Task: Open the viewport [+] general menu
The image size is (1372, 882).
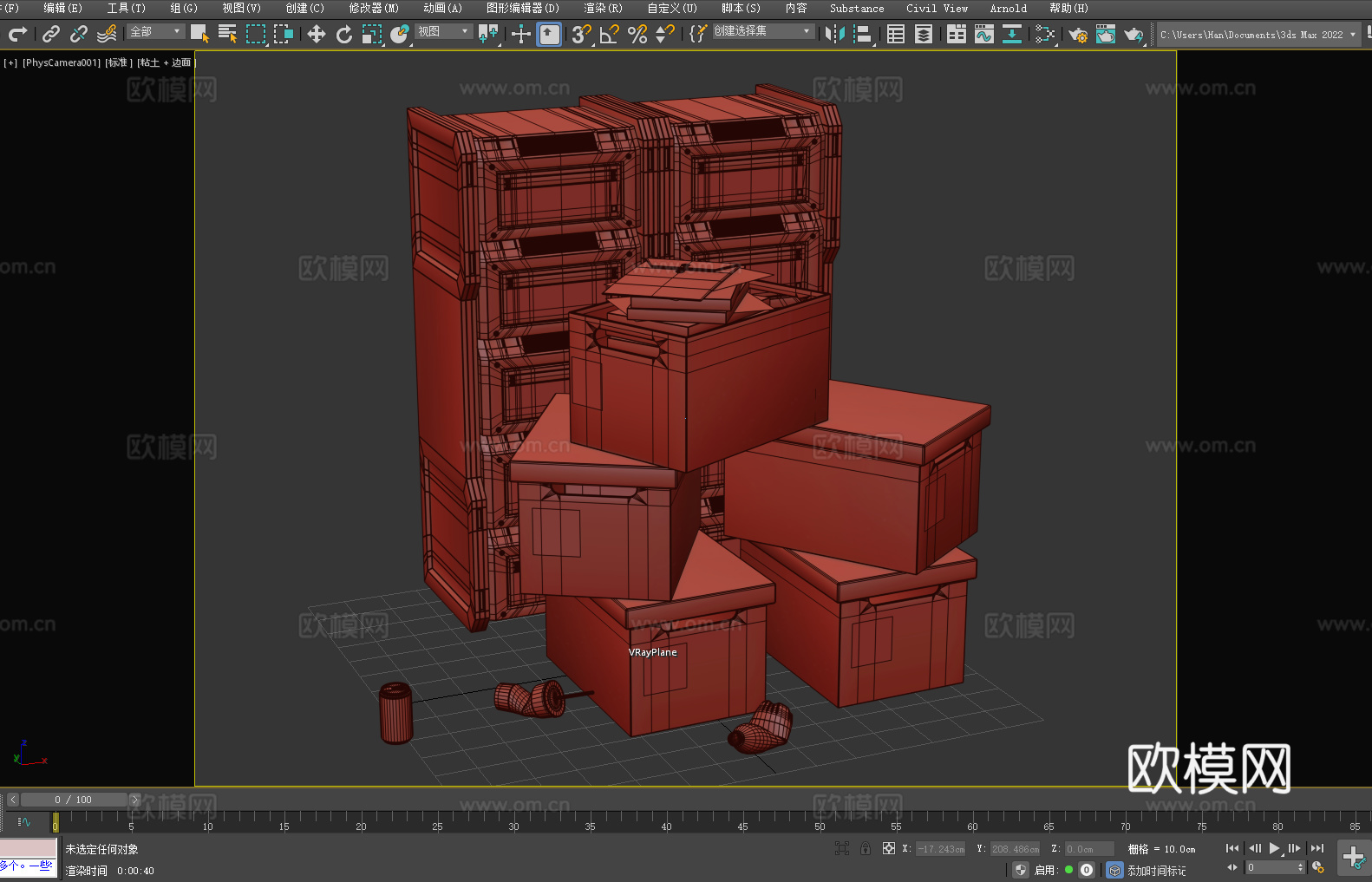Action: pos(10,62)
